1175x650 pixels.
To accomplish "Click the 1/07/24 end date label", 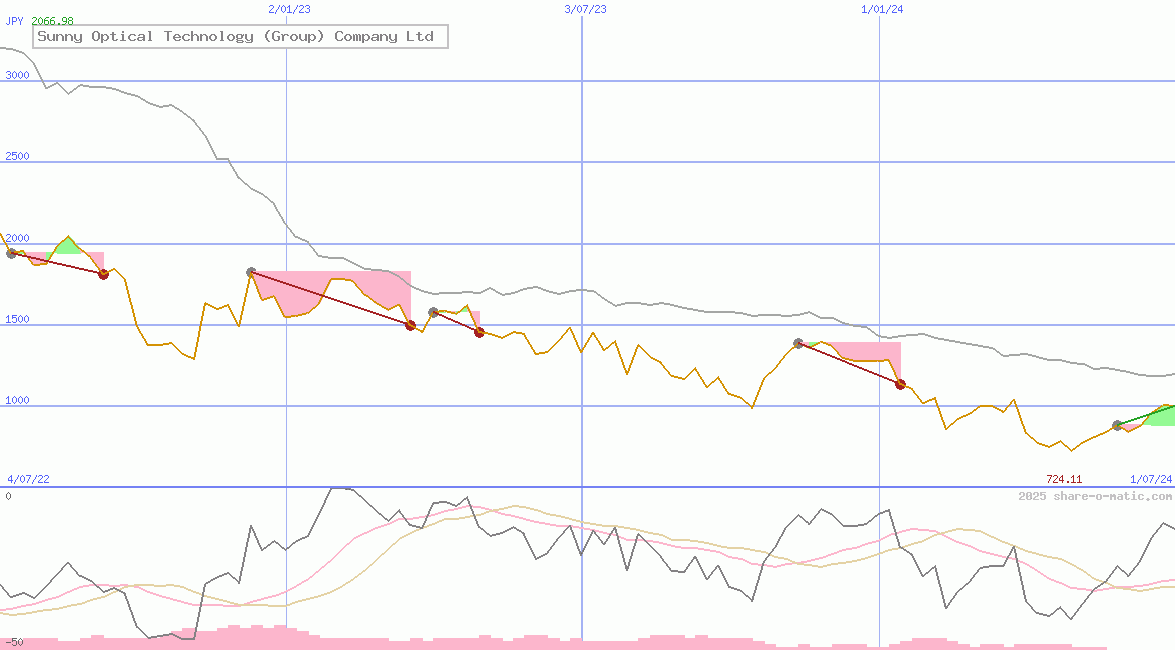I will click(x=1151, y=479).
